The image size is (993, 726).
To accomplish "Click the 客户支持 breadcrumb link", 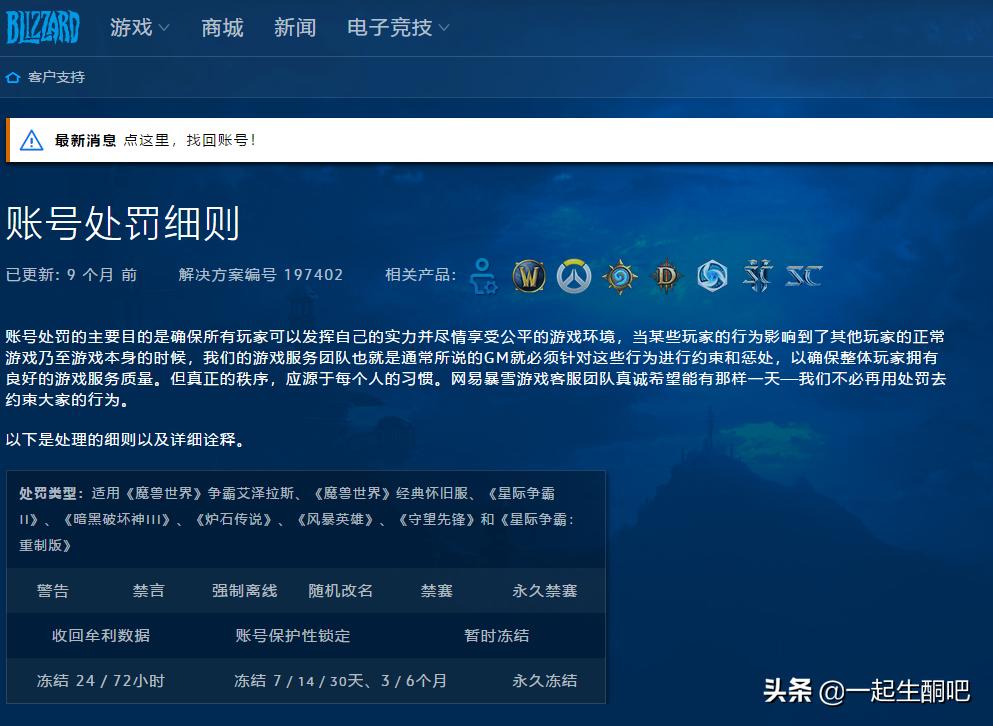I will [x=57, y=77].
